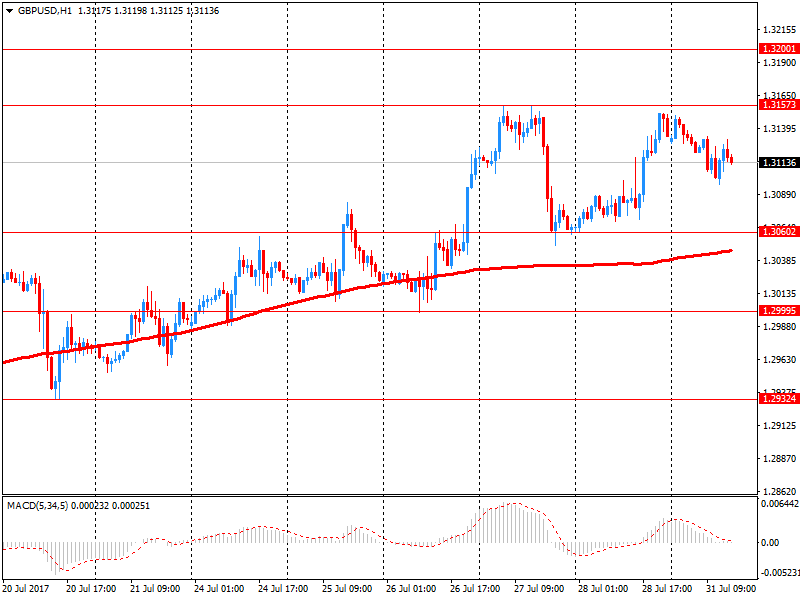
Task: Select the 26 Jul 17:00 time label
Action: 475,589
